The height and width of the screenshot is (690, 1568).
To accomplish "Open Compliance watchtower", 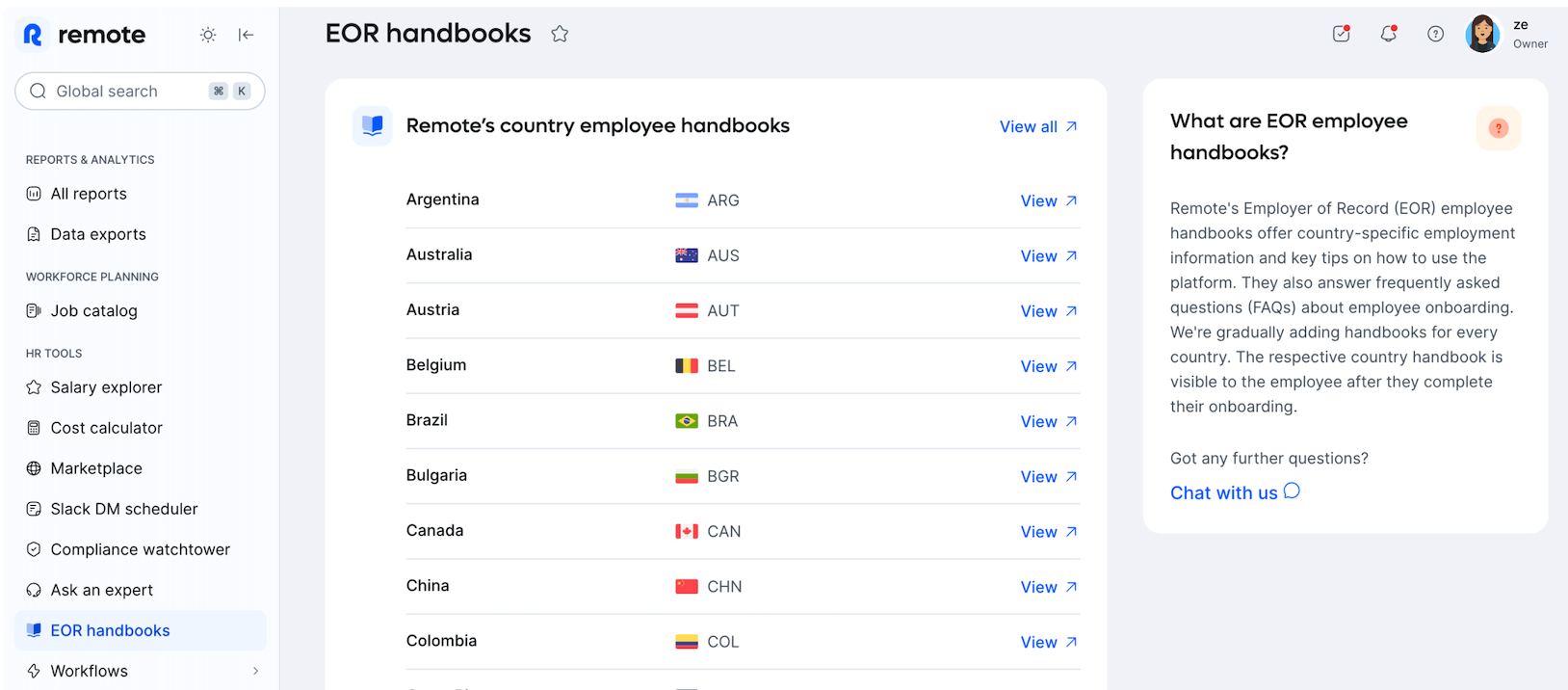I will (x=140, y=549).
